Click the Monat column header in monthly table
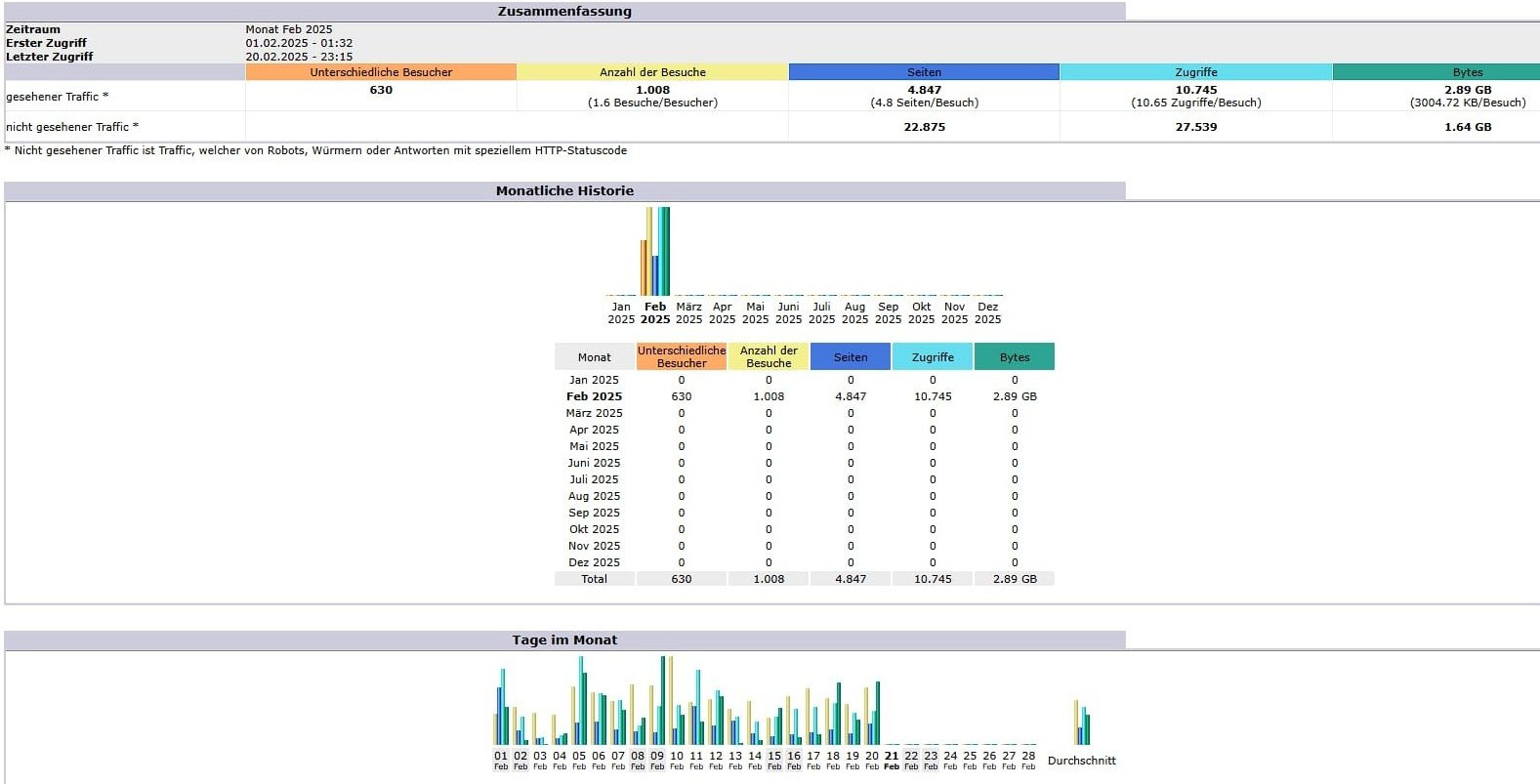1540x784 pixels. (x=594, y=357)
